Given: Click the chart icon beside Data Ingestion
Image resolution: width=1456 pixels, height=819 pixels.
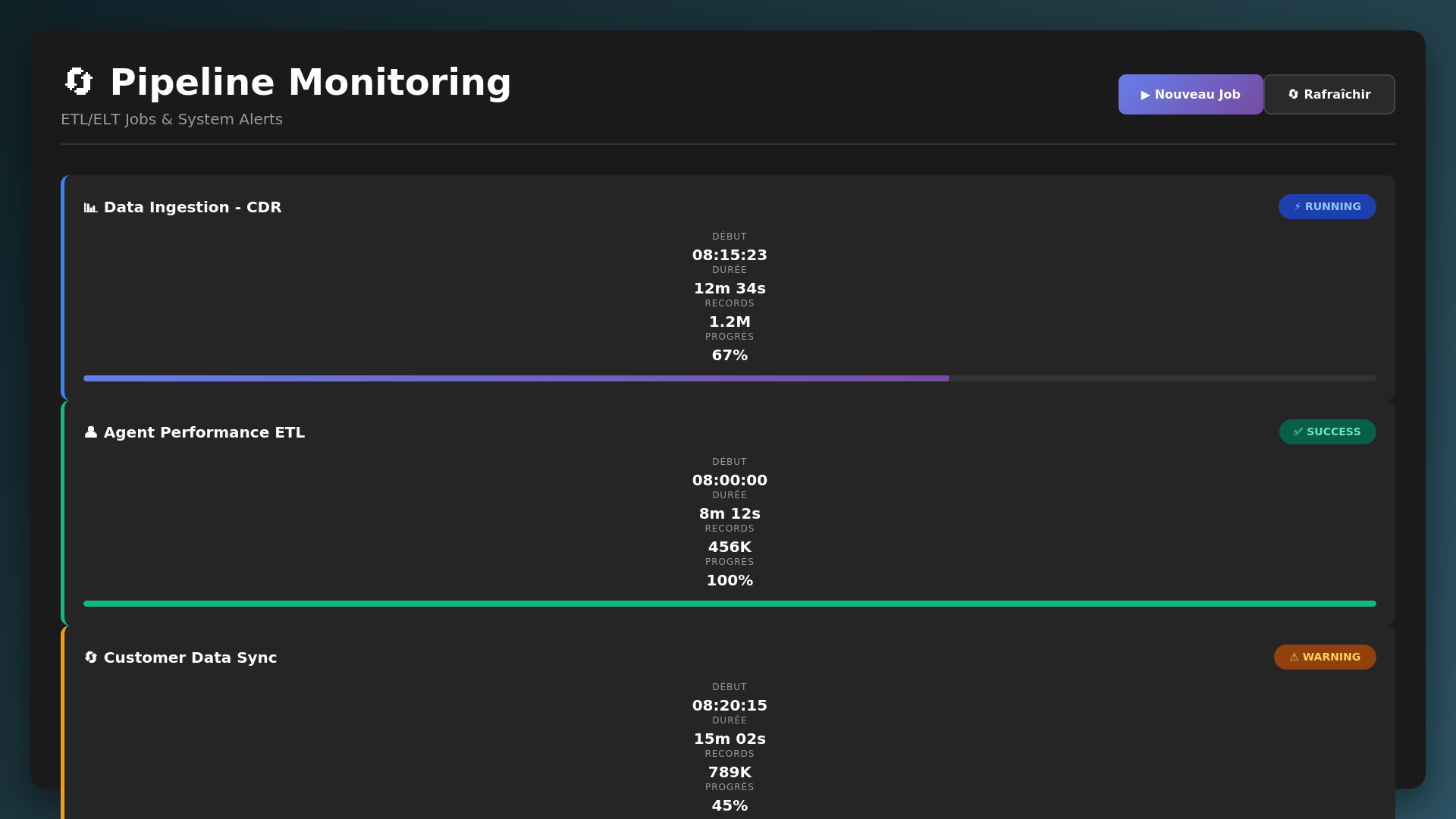Looking at the screenshot, I should (90, 208).
